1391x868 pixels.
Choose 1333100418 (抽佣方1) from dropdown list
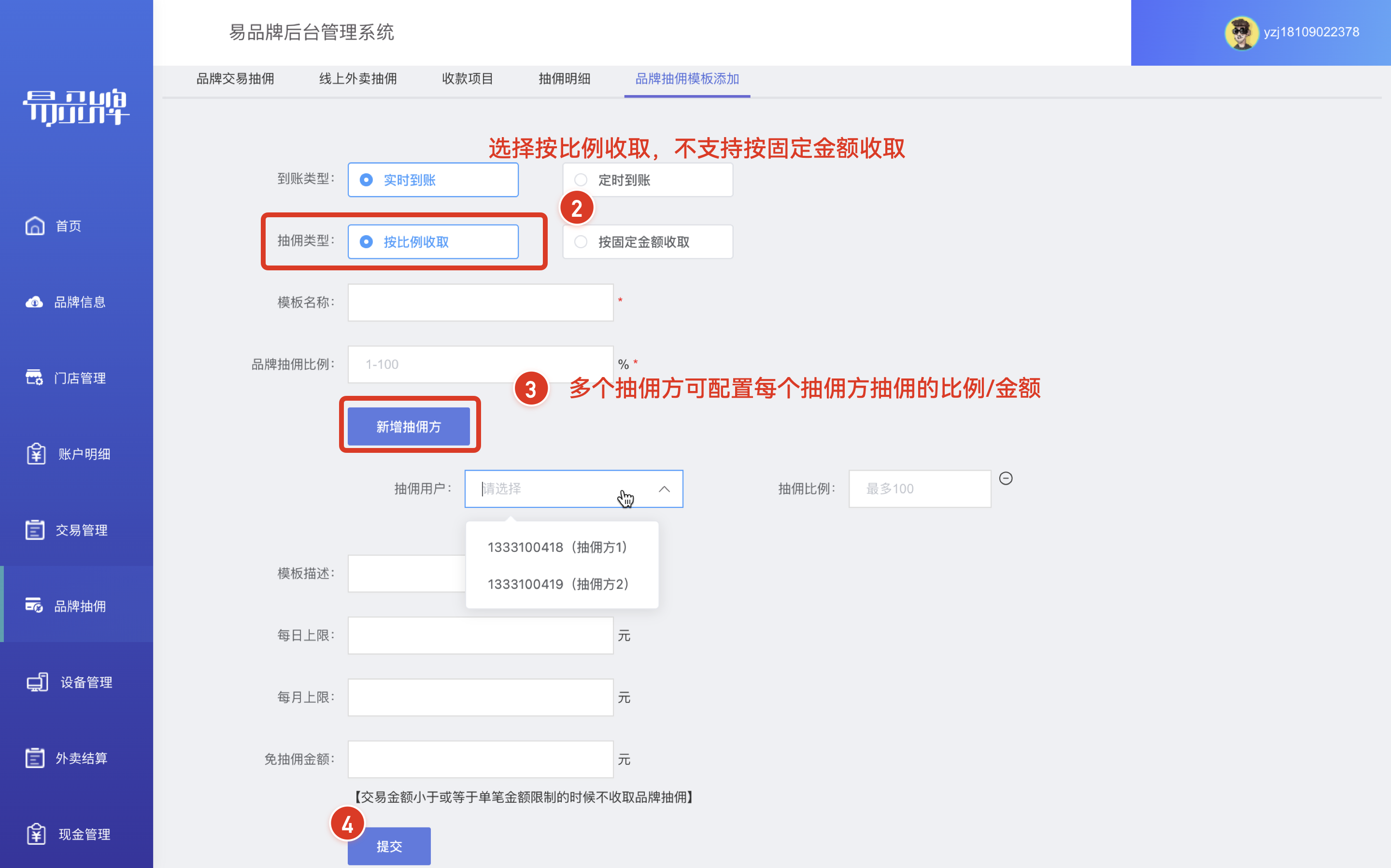click(558, 547)
